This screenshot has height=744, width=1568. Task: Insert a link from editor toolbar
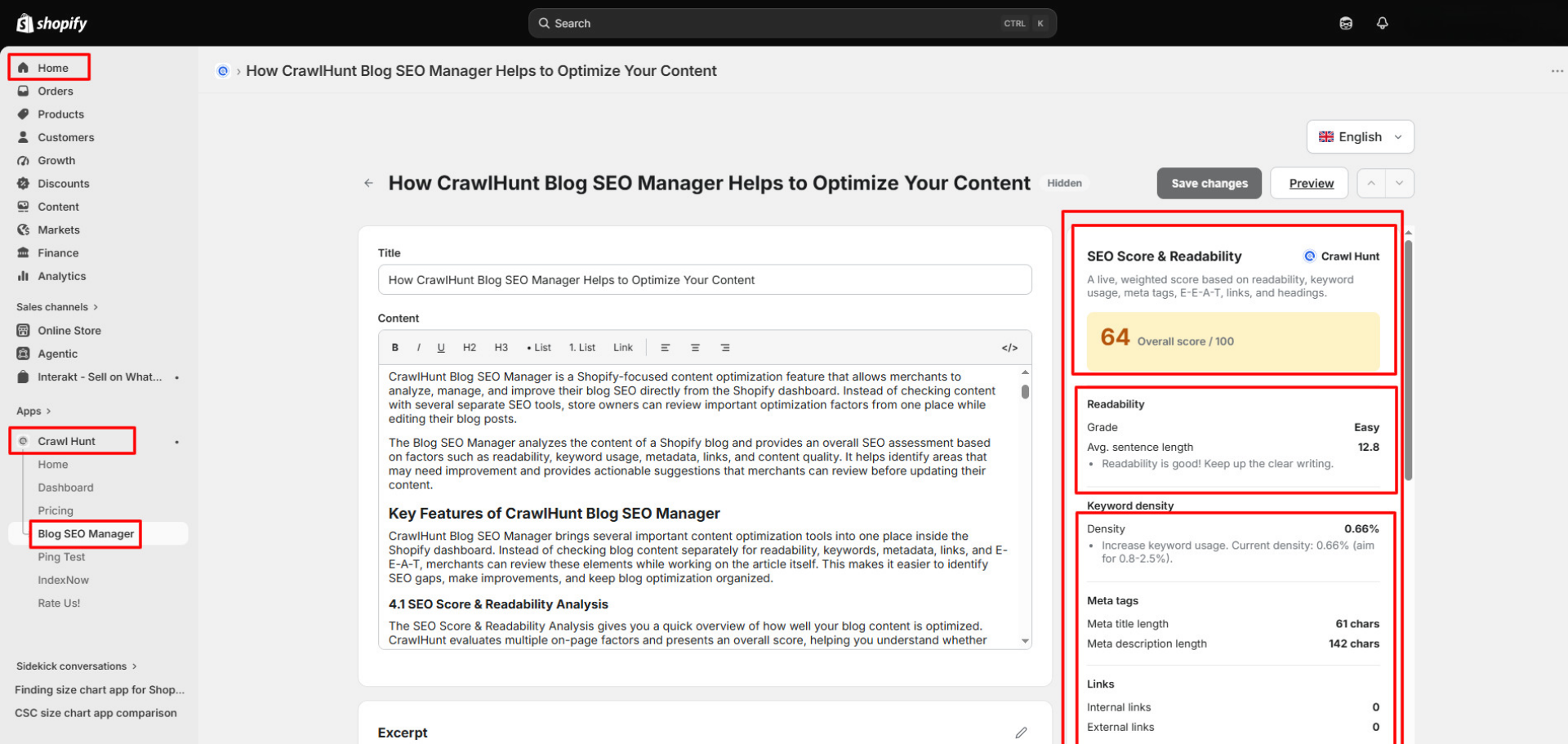[623, 348]
